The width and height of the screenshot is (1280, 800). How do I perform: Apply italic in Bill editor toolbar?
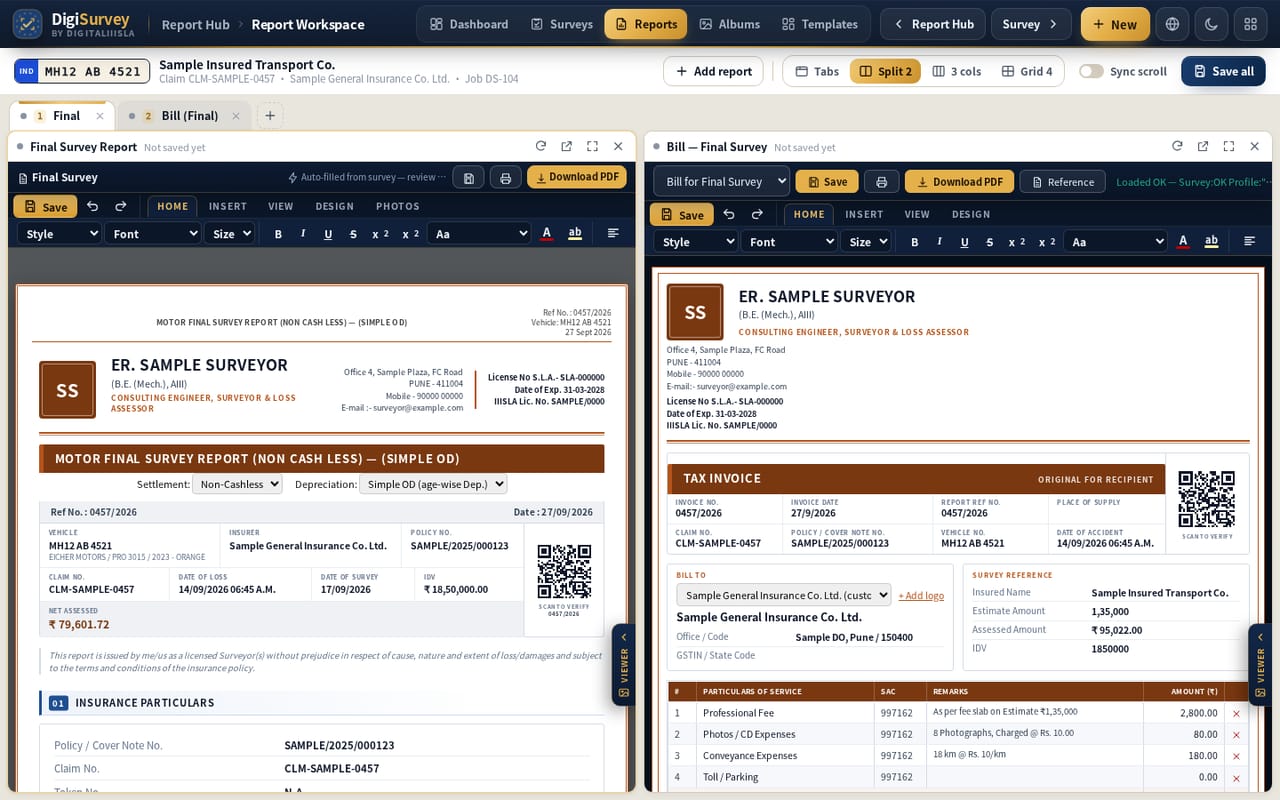(939, 242)
